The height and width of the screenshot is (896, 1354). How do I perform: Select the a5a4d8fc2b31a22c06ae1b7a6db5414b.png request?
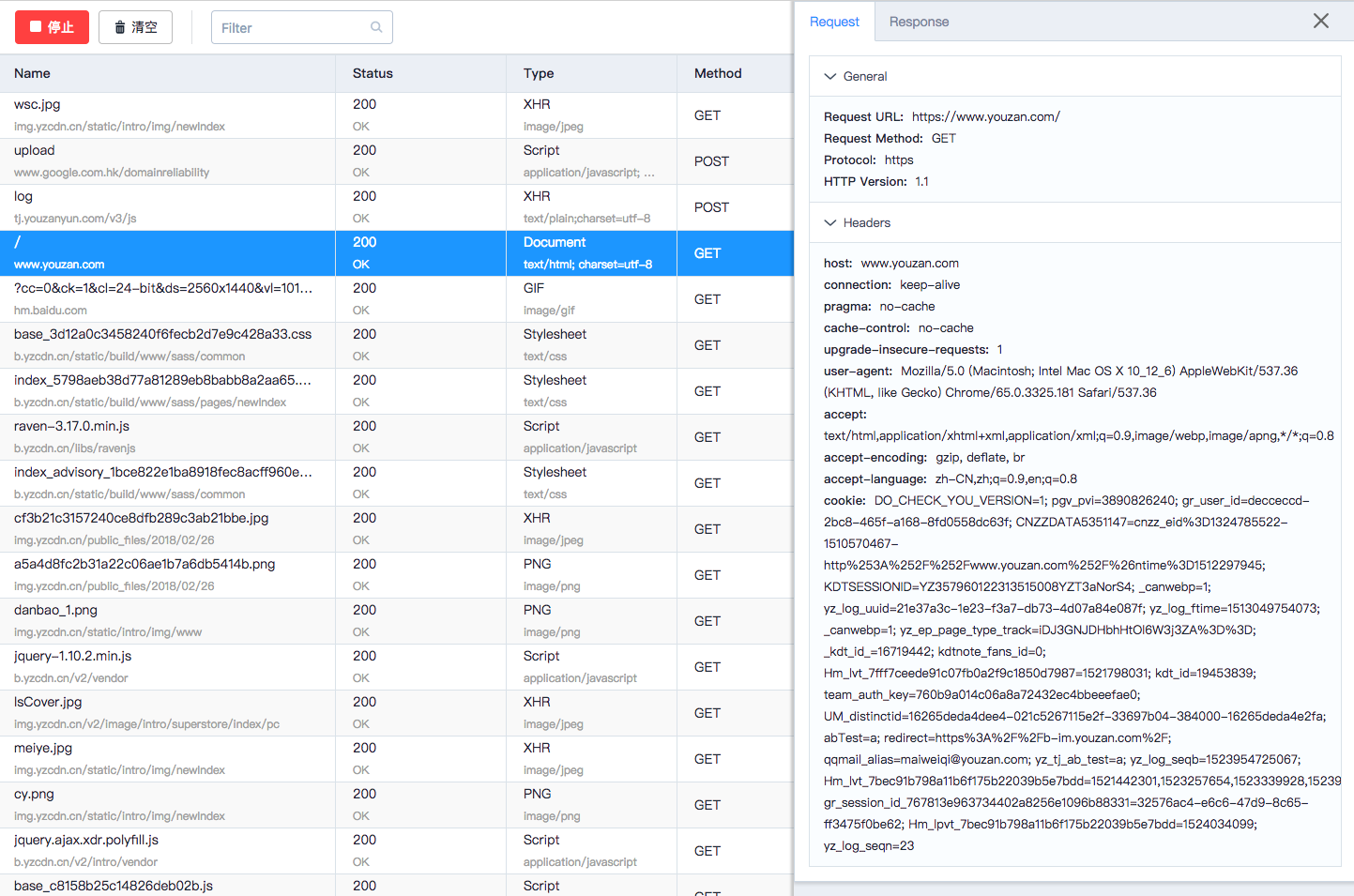coord(396,575)
